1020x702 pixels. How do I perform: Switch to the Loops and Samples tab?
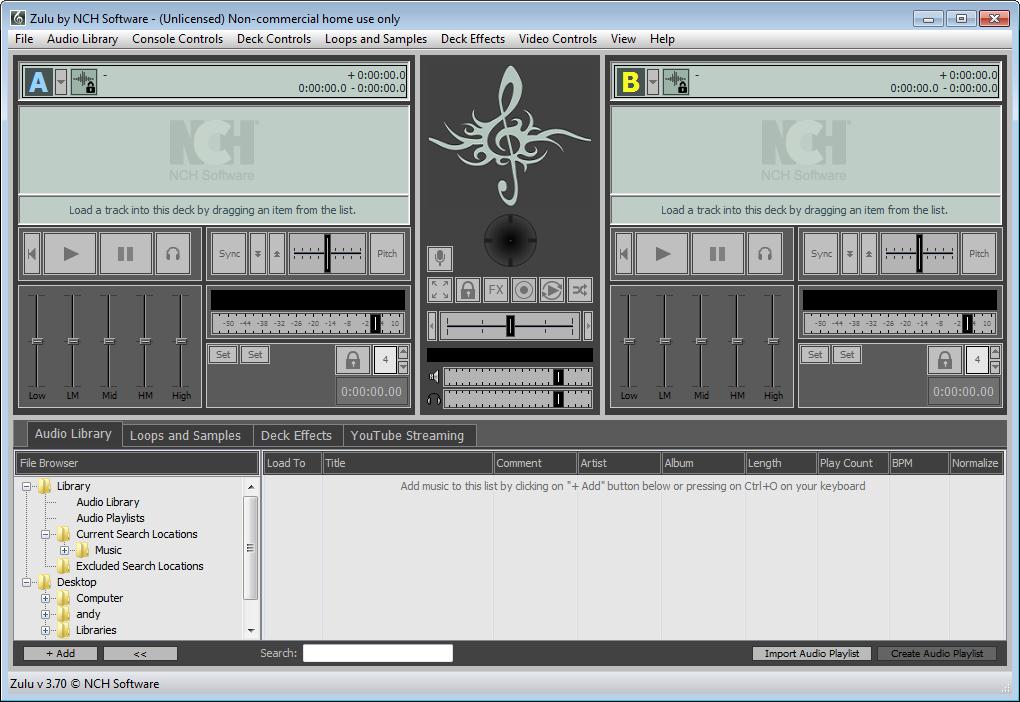point(186,434)
